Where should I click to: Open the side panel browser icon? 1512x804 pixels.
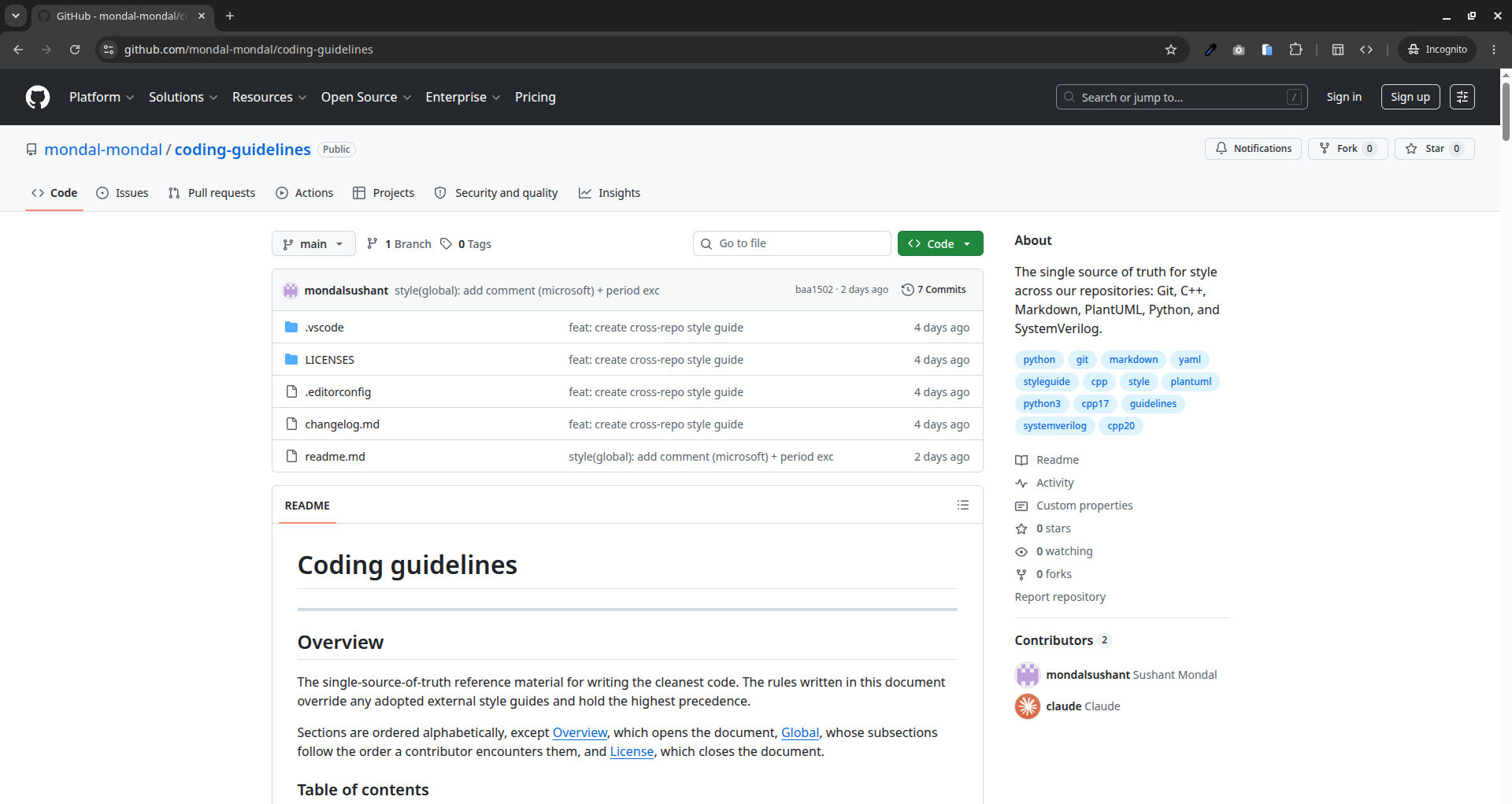(x=1337, y=50)
